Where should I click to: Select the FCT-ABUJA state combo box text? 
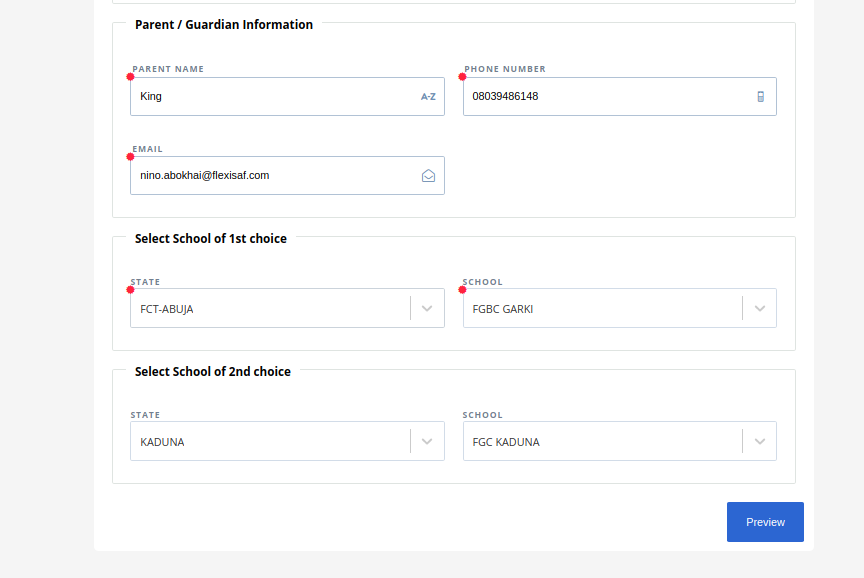pyautogui.click(x=166, y=309)
